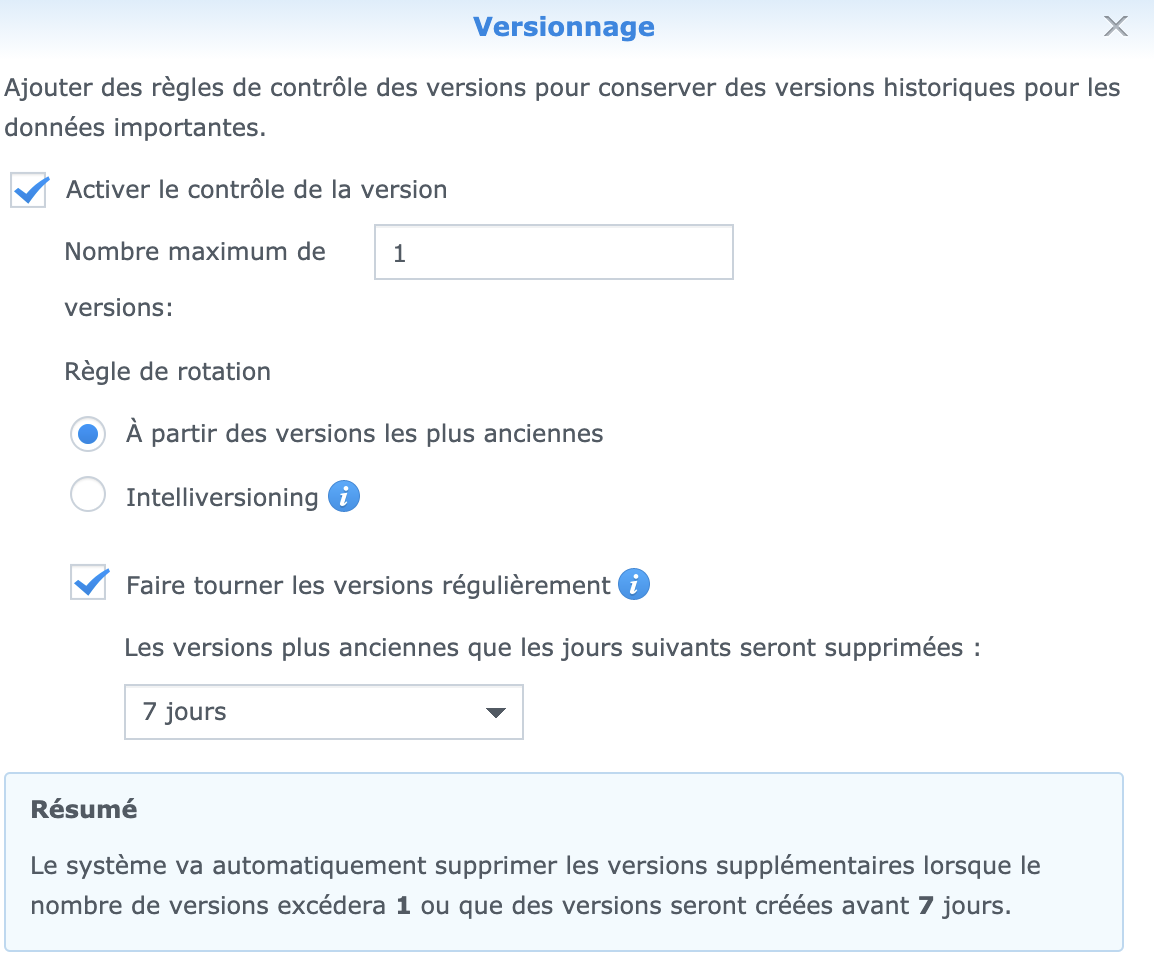Click the info icon after 'Faire tourner les versions régulièrement'

coord(634,584)
